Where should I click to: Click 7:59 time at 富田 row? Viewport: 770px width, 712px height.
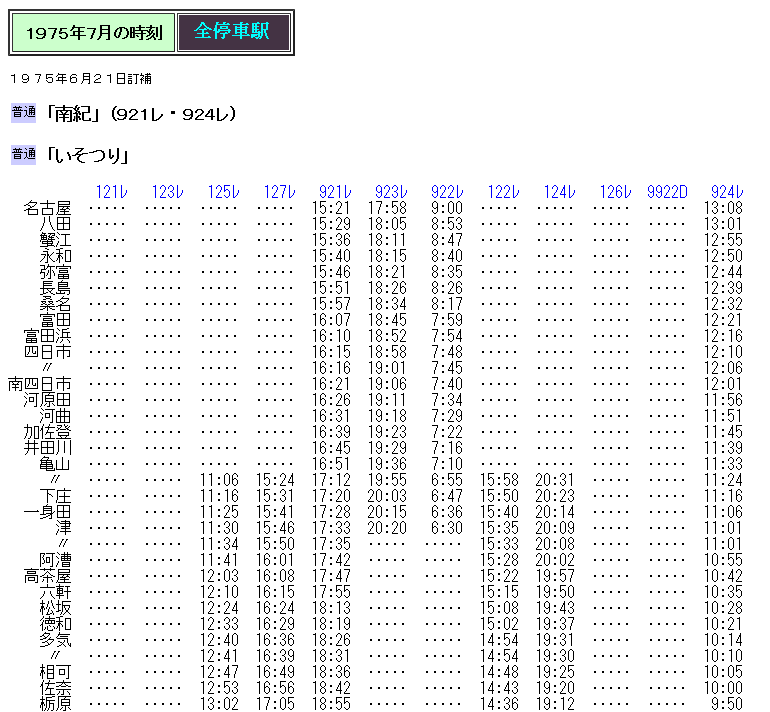tap(447, 320)
